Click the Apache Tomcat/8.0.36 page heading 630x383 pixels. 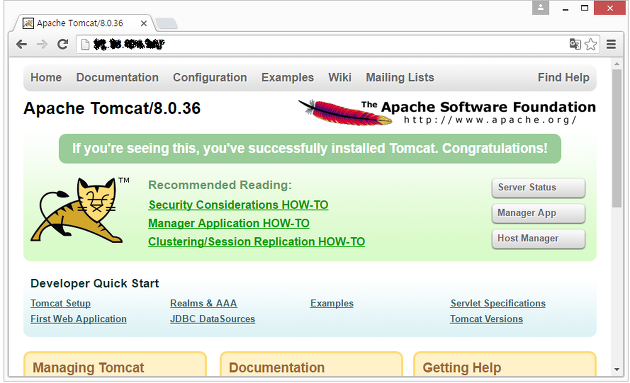click(112, 109)
